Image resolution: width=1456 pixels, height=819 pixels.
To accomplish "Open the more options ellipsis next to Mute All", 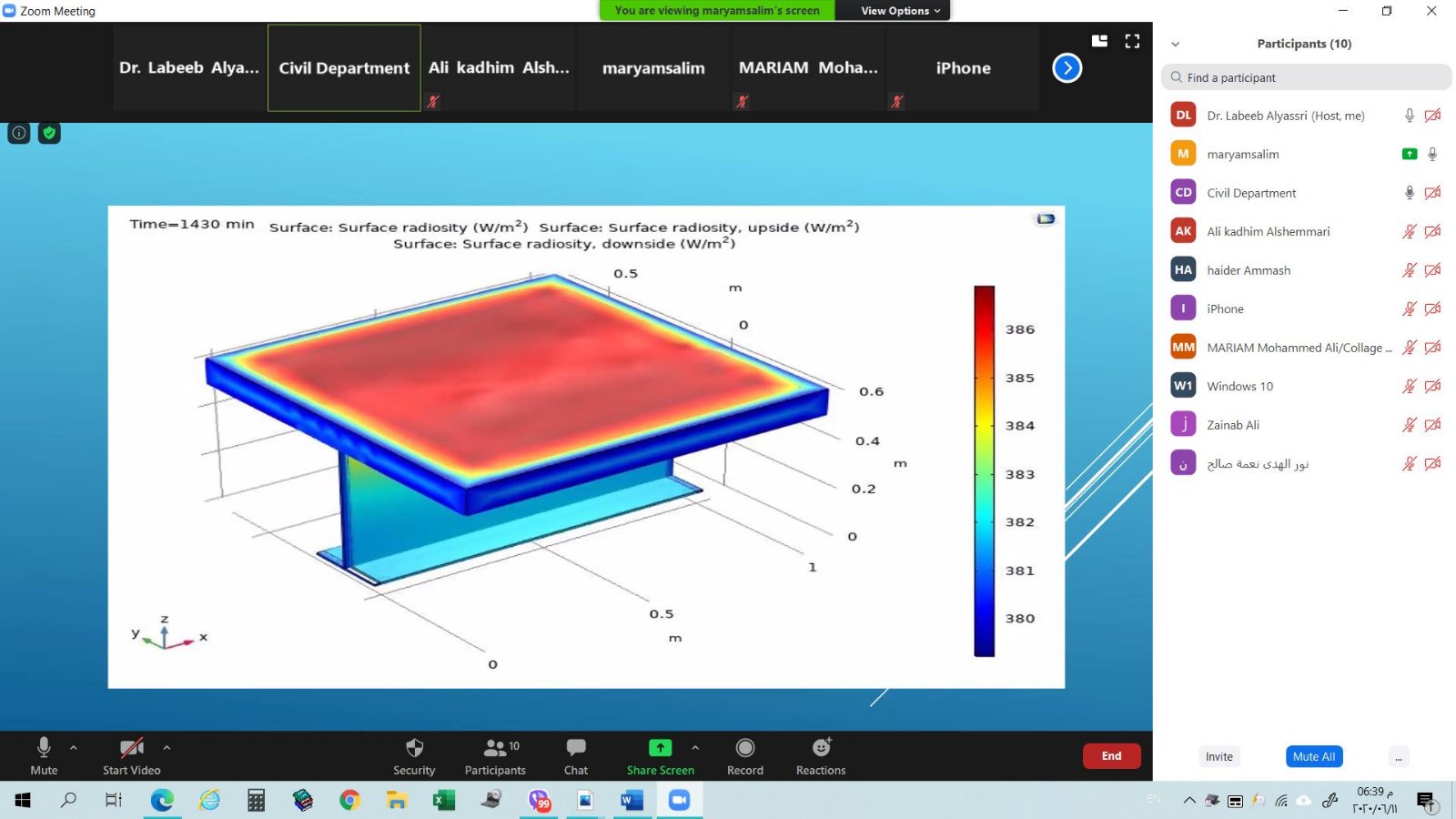I will point(1399,756).
